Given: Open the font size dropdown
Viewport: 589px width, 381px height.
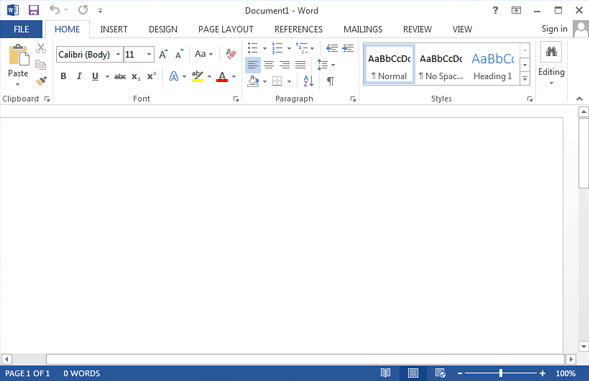Looking at the screenshot, I should (x=149, y=54).
